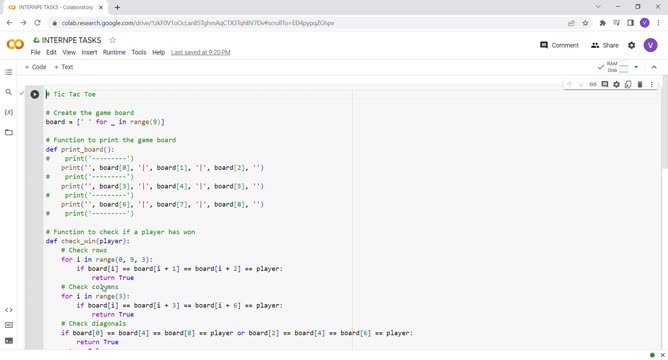Open the Runtime menu

[x=114, y=52]
